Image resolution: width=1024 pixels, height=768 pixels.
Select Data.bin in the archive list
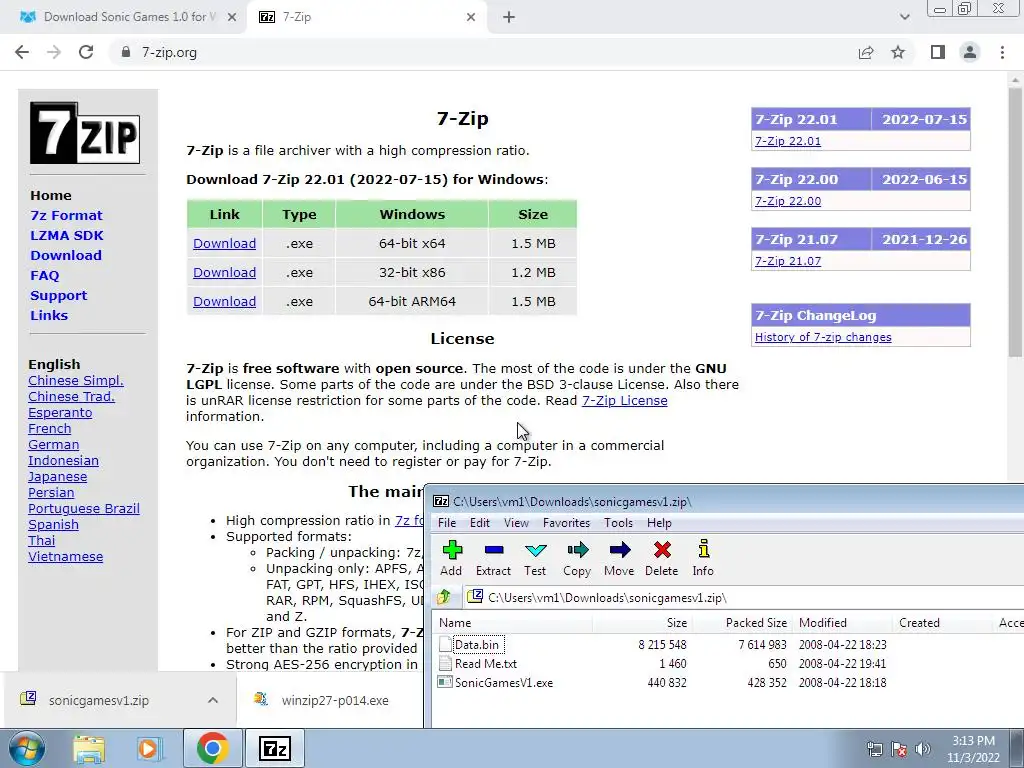coord(477,645)
